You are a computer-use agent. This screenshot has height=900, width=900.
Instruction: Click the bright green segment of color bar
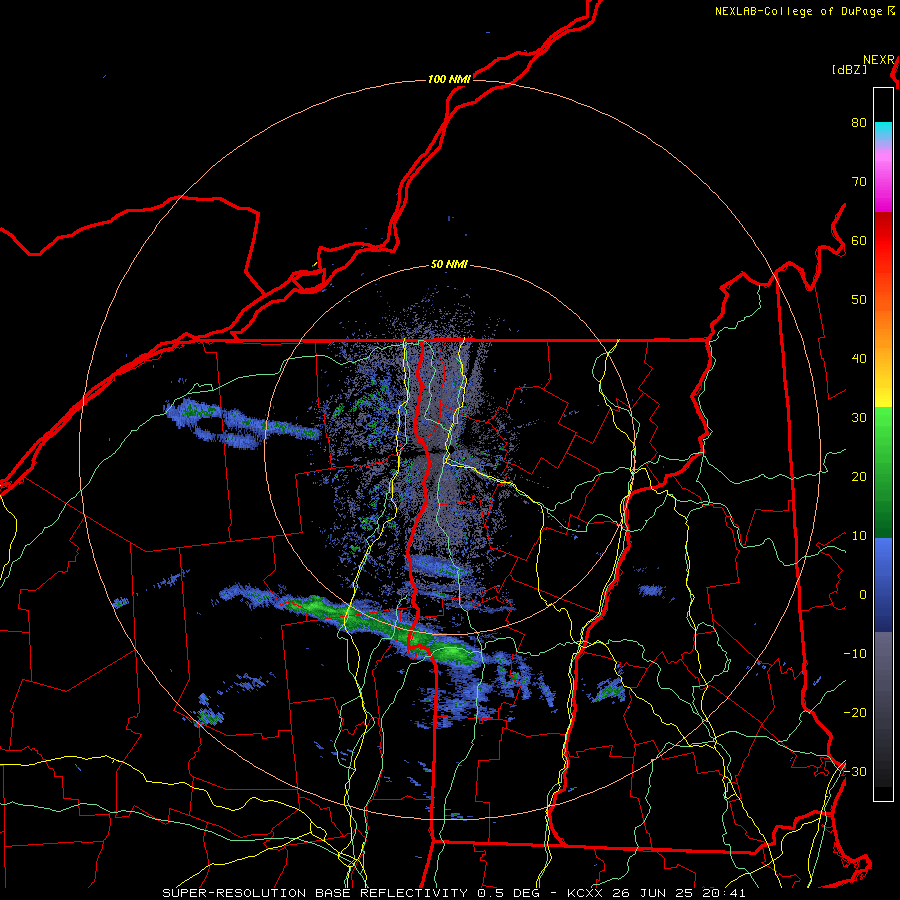pos(883,425)
